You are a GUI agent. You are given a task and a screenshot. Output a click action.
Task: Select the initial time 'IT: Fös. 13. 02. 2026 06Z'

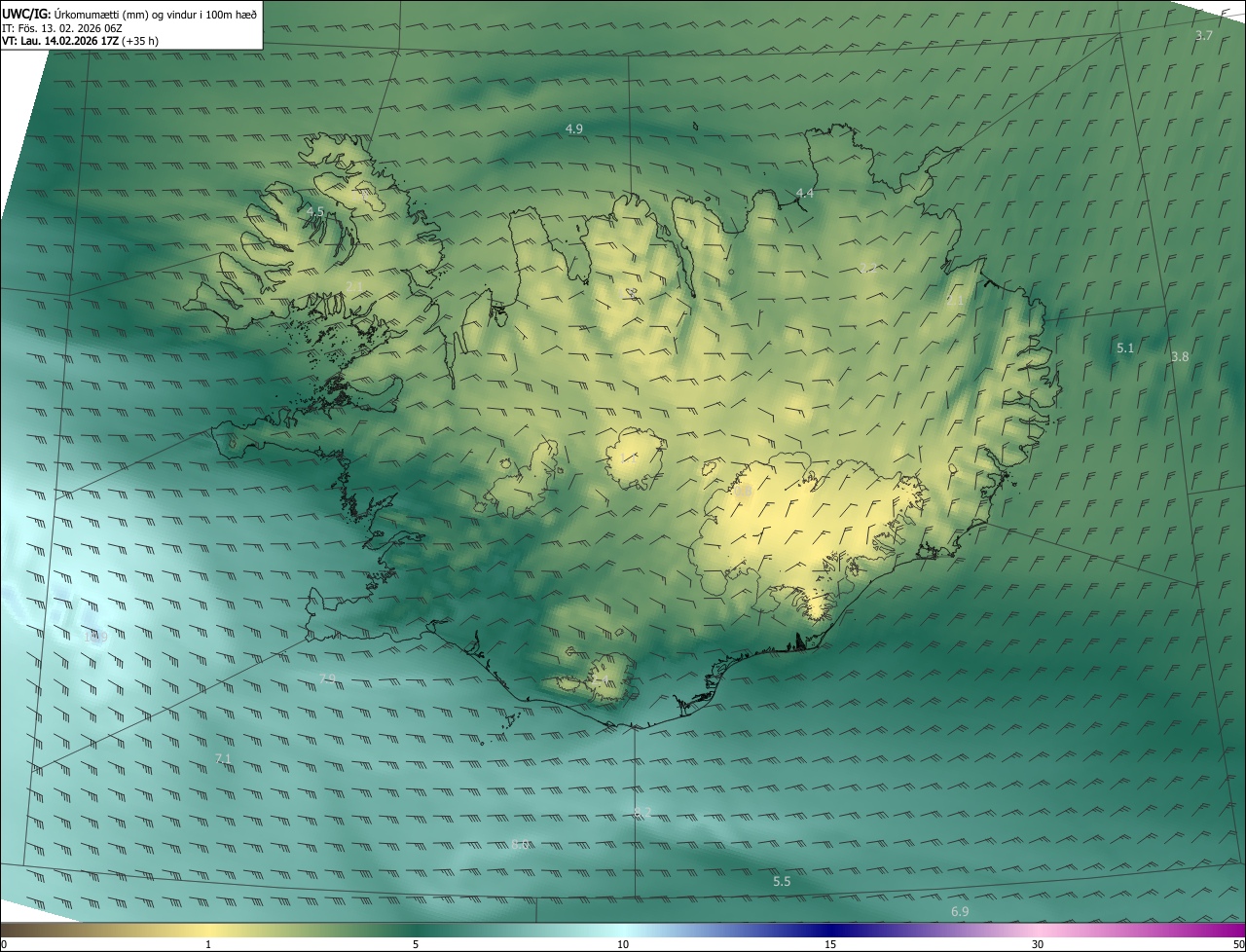pos(61,27)
